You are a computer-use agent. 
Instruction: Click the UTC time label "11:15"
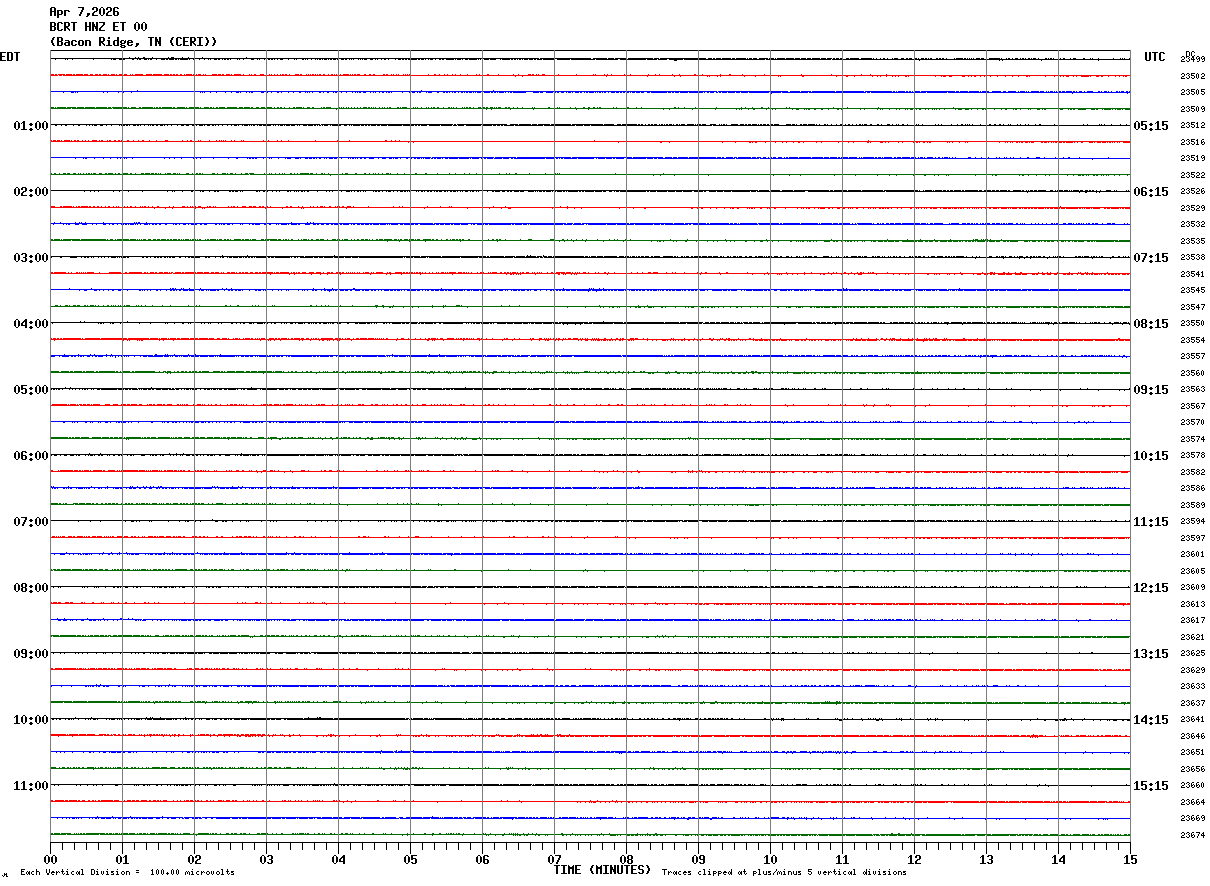tap(1151, 522)
